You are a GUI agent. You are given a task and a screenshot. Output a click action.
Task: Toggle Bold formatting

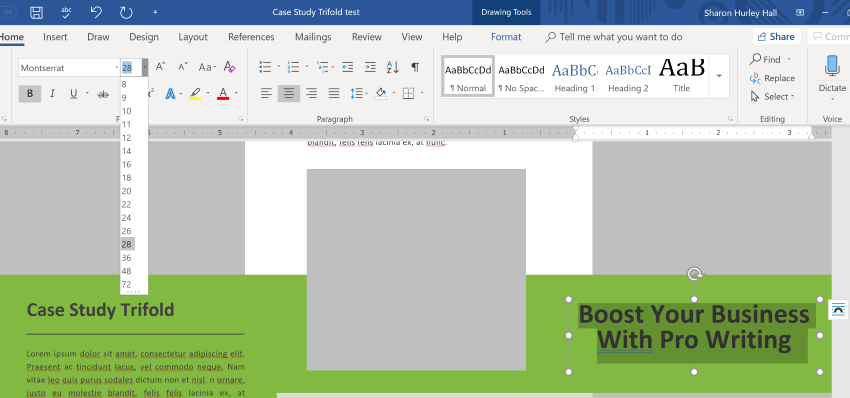pos(30,94)
